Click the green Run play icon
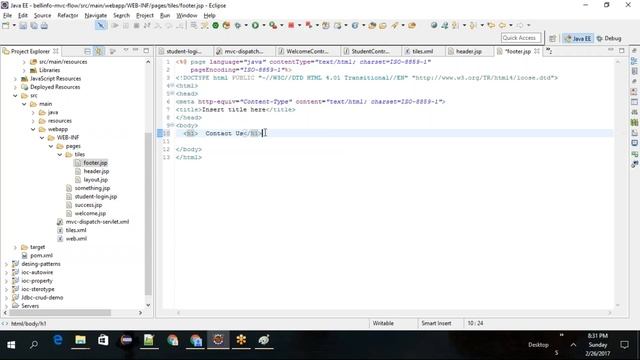640x360 pixels. point(255,25)
